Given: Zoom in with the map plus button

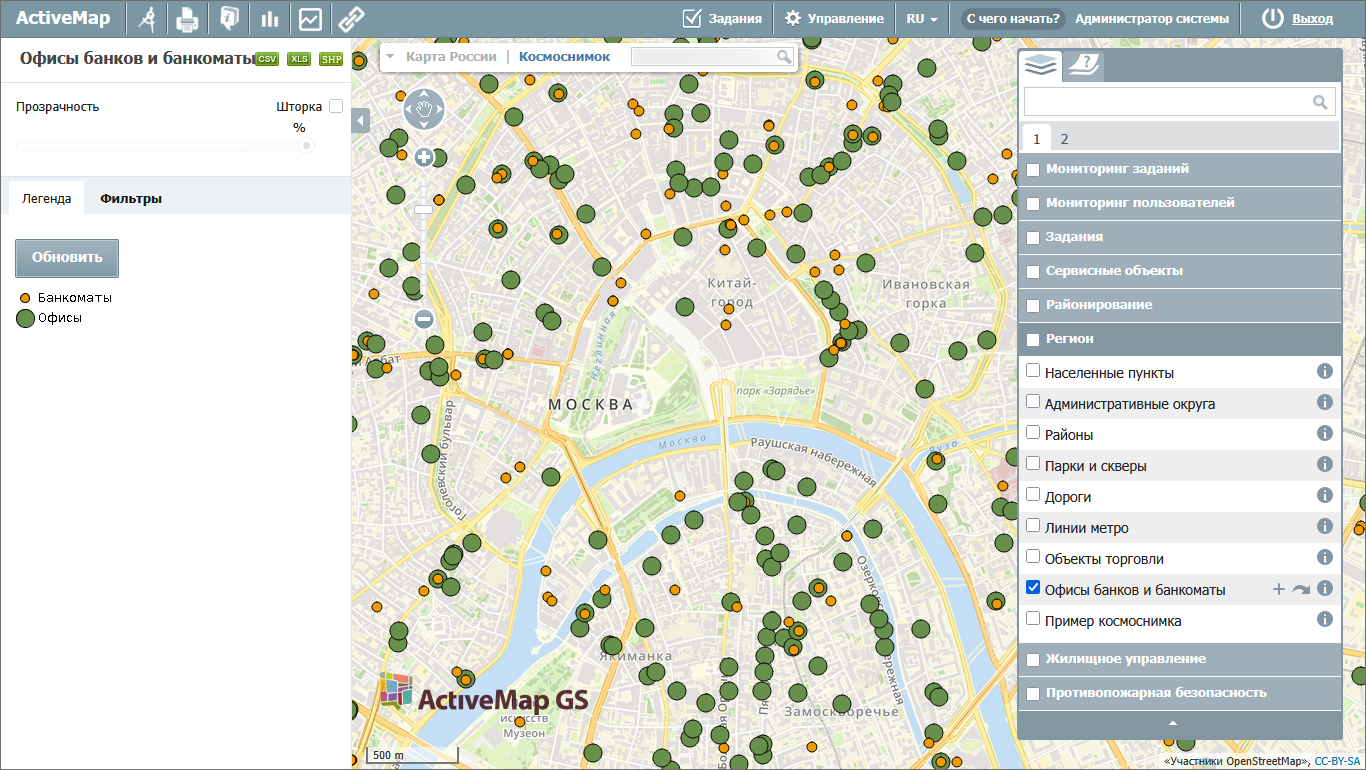Looking at the screenshot, I should (424, 157).
